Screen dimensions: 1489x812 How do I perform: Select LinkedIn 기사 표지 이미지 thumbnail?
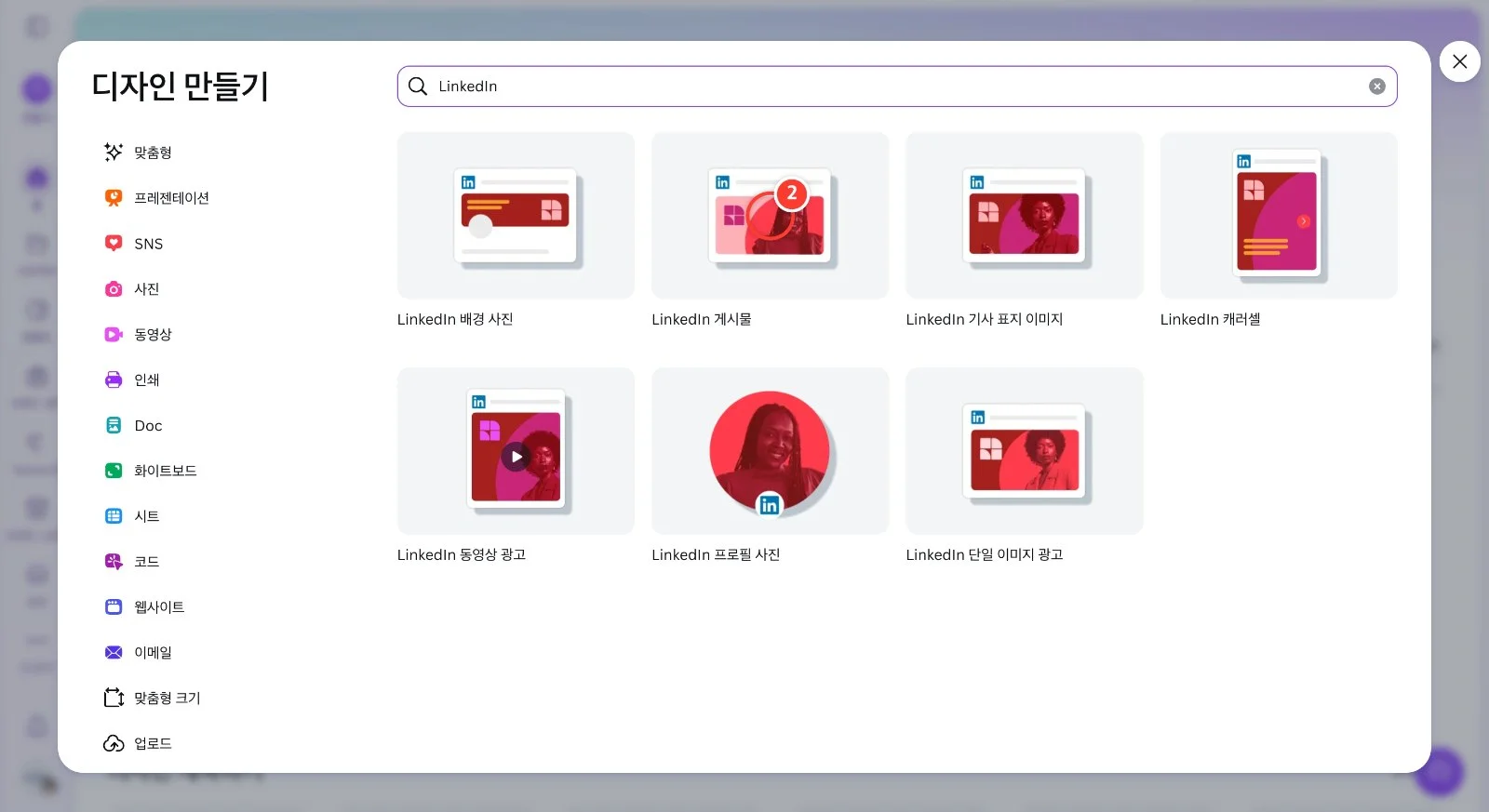[x=1025, y=216]
